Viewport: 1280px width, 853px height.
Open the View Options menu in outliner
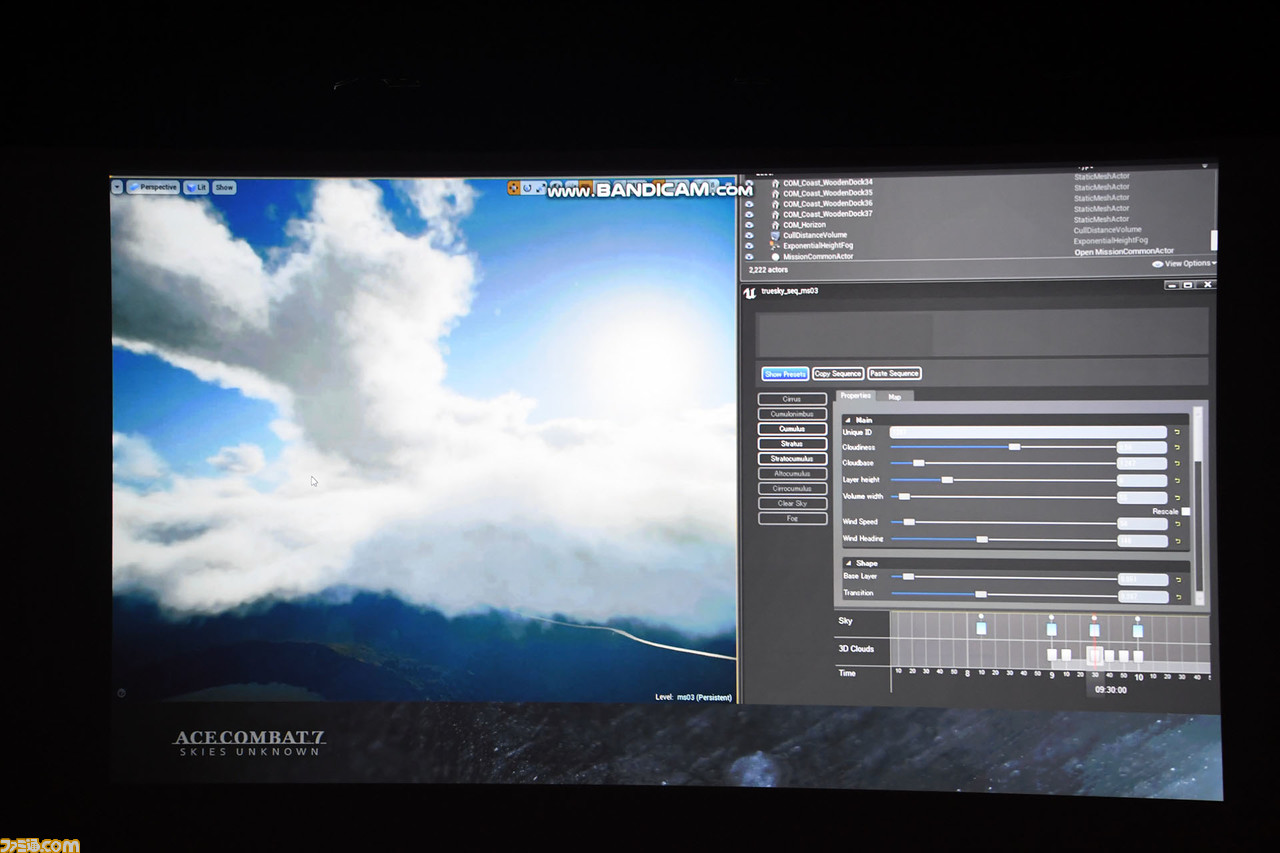point(1184,263)
